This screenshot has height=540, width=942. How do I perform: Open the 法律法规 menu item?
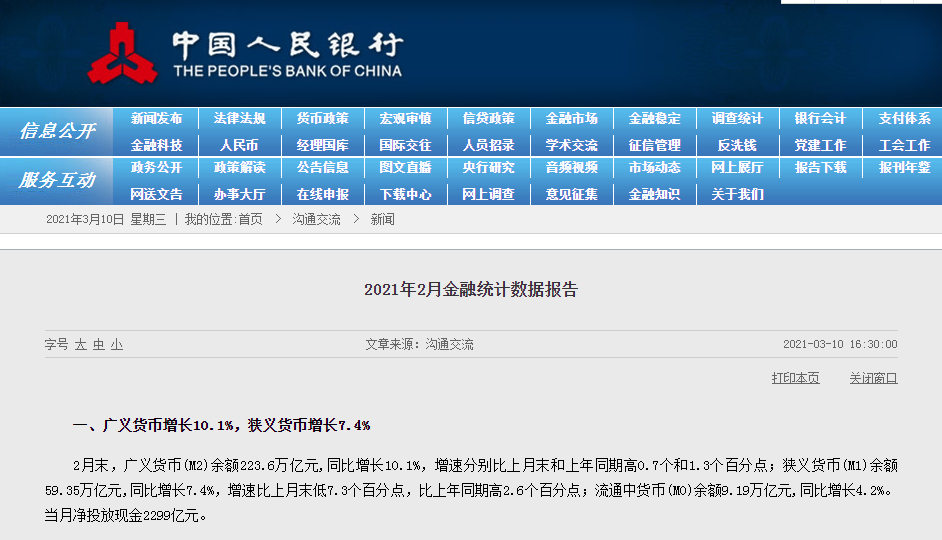[239, 118]
